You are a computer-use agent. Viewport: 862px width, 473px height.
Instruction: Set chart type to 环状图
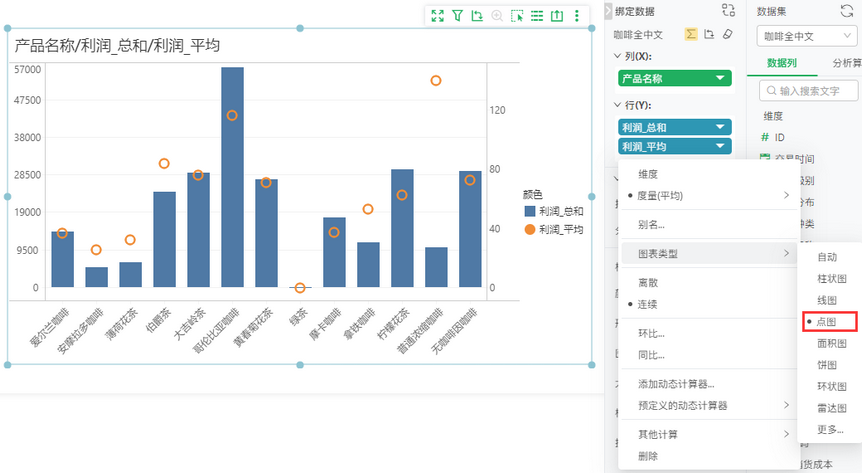[x=832, y=386]
